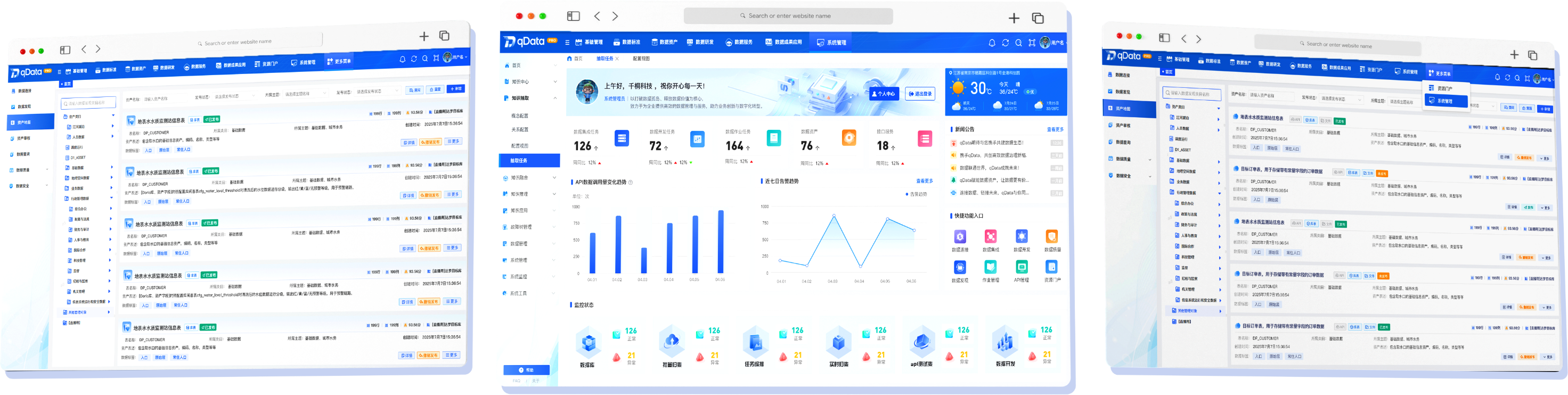Click 查看更多 link beside 新闻公告
The image size is (1568, 395).
1055,130
